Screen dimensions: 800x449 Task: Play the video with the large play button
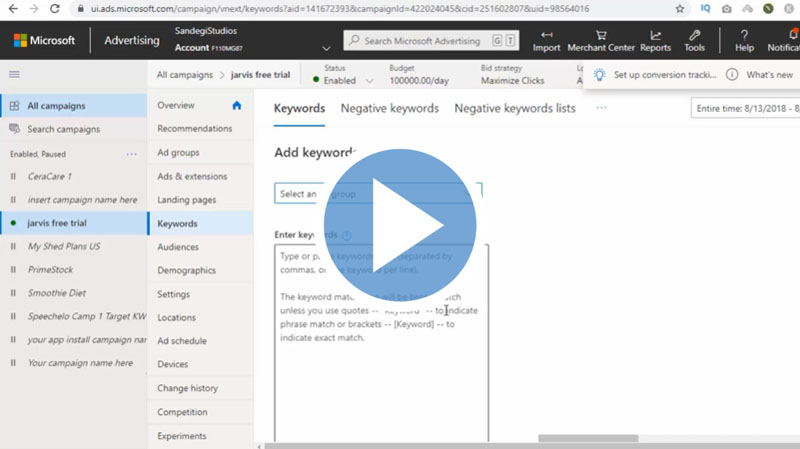pos(400,225)
